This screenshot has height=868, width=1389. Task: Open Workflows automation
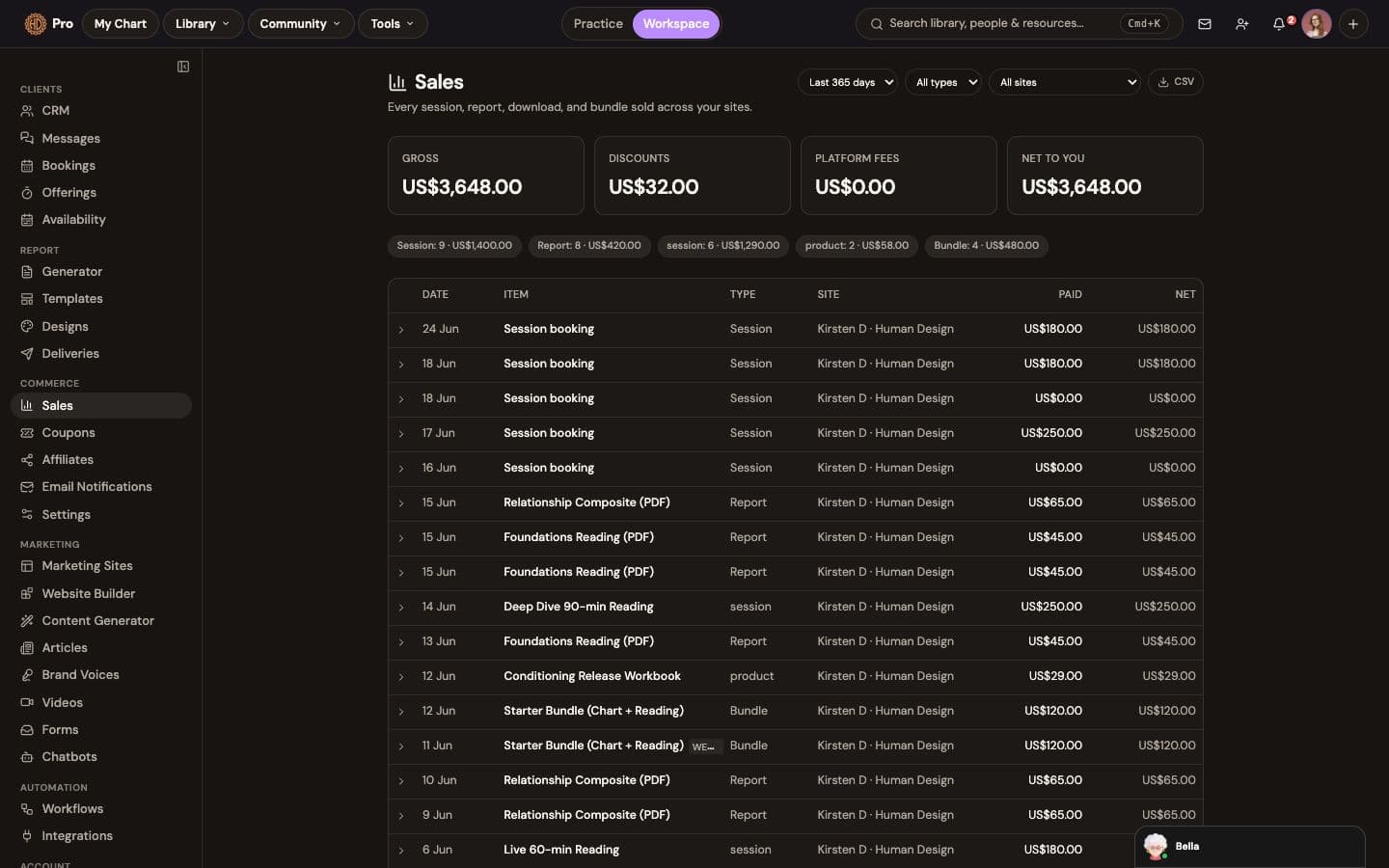click(x=100, y=809)
